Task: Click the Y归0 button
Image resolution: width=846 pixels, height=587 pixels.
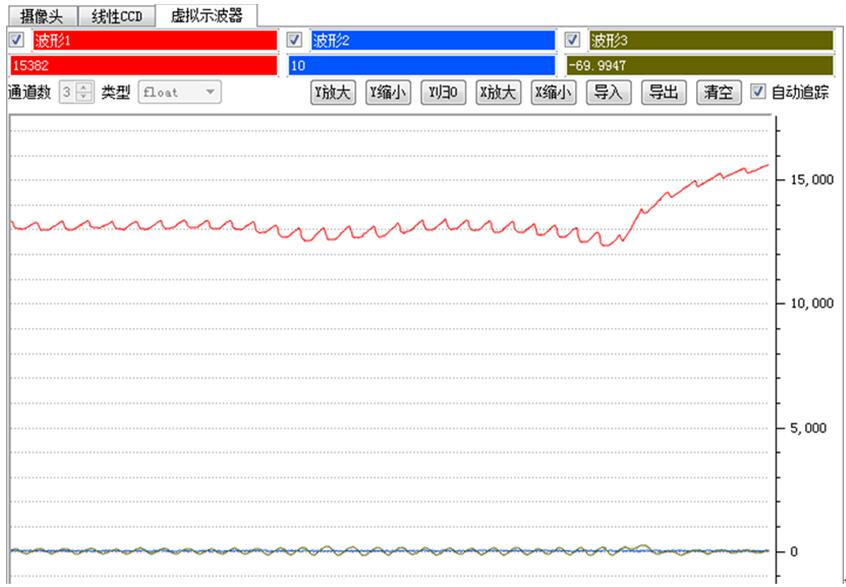Action: tap(443, 92)
